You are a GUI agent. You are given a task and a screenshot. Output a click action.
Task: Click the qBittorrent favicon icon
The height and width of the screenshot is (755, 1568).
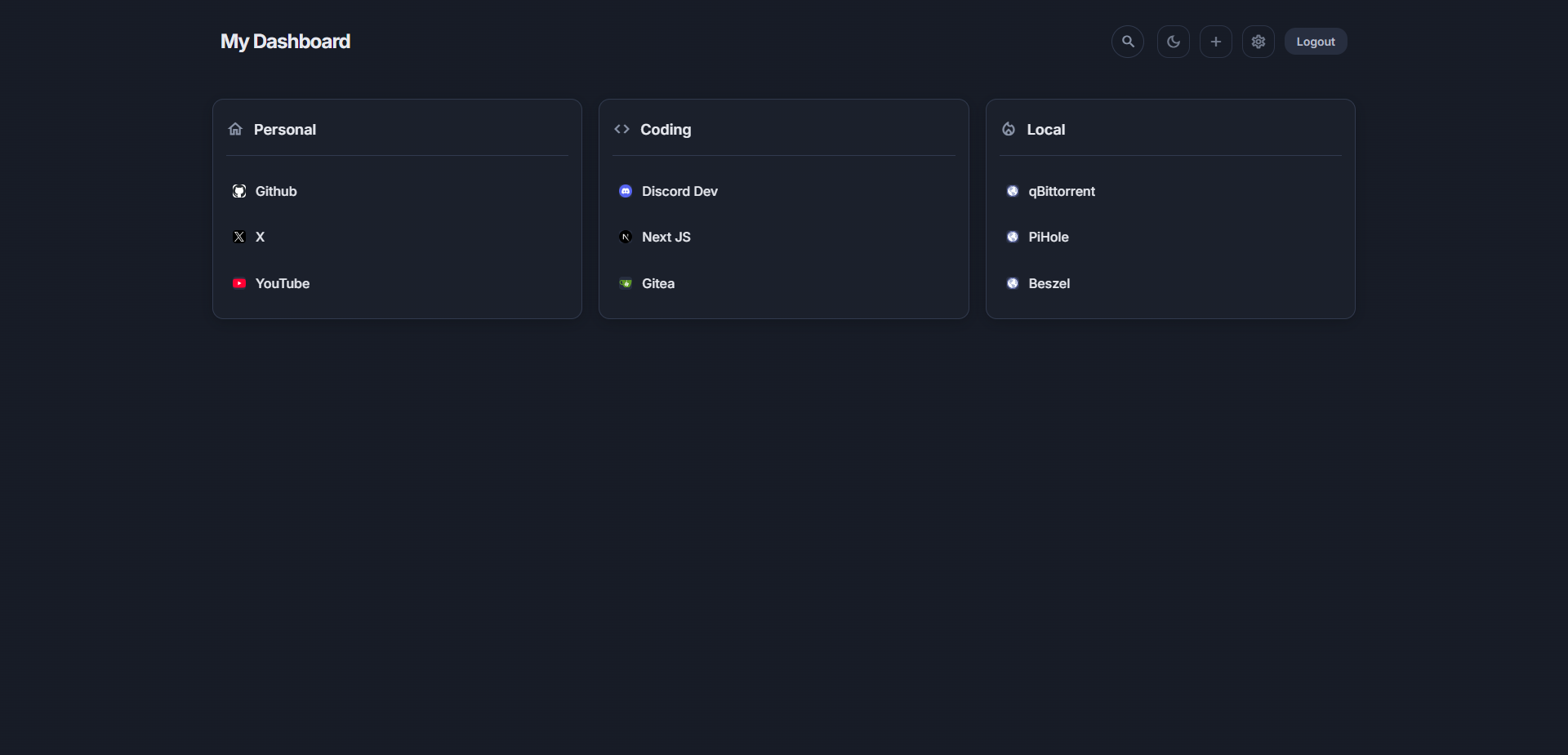[x=1013, y=191]
